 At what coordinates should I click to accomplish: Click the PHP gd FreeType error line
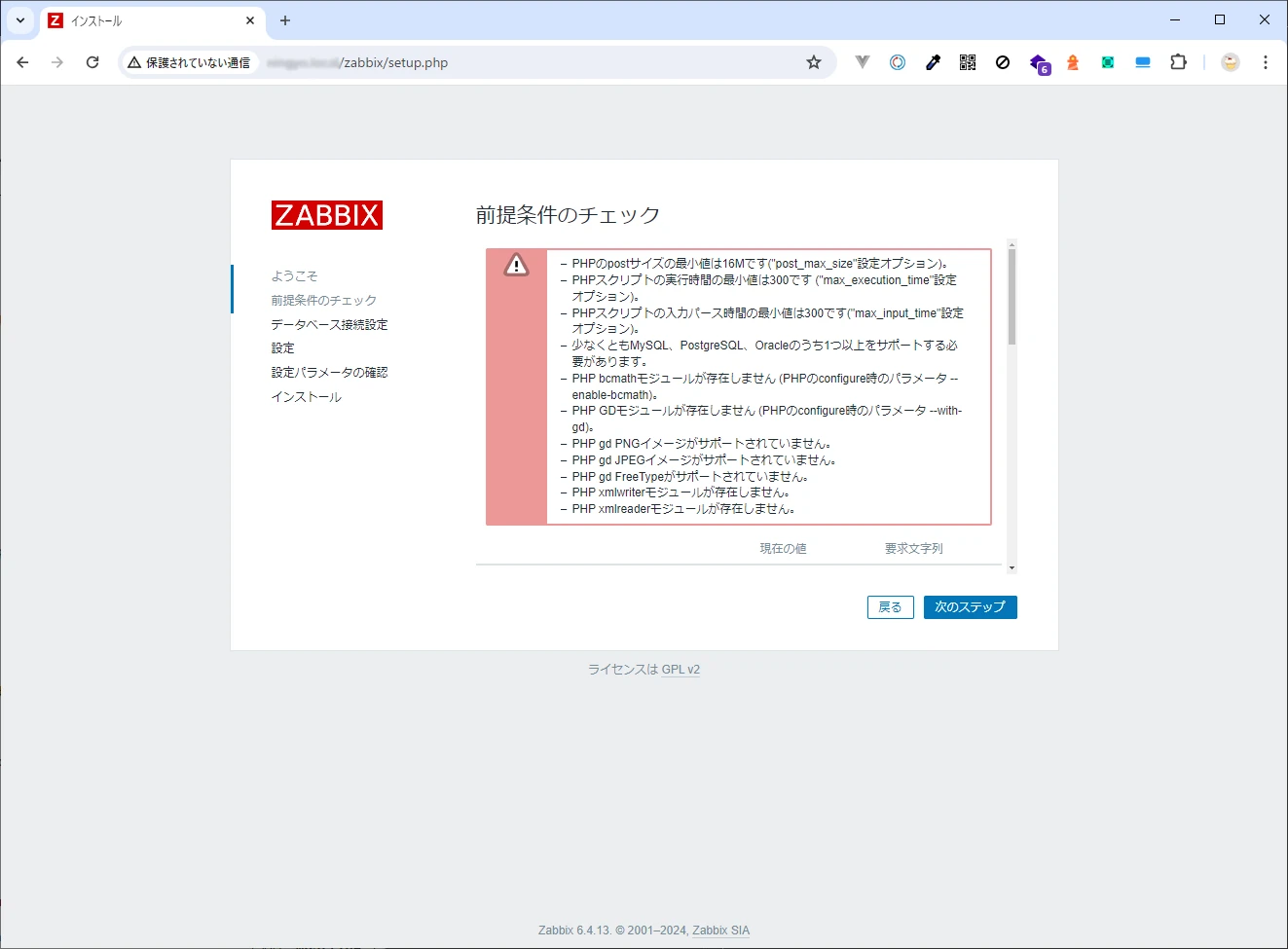click(690, 477)
